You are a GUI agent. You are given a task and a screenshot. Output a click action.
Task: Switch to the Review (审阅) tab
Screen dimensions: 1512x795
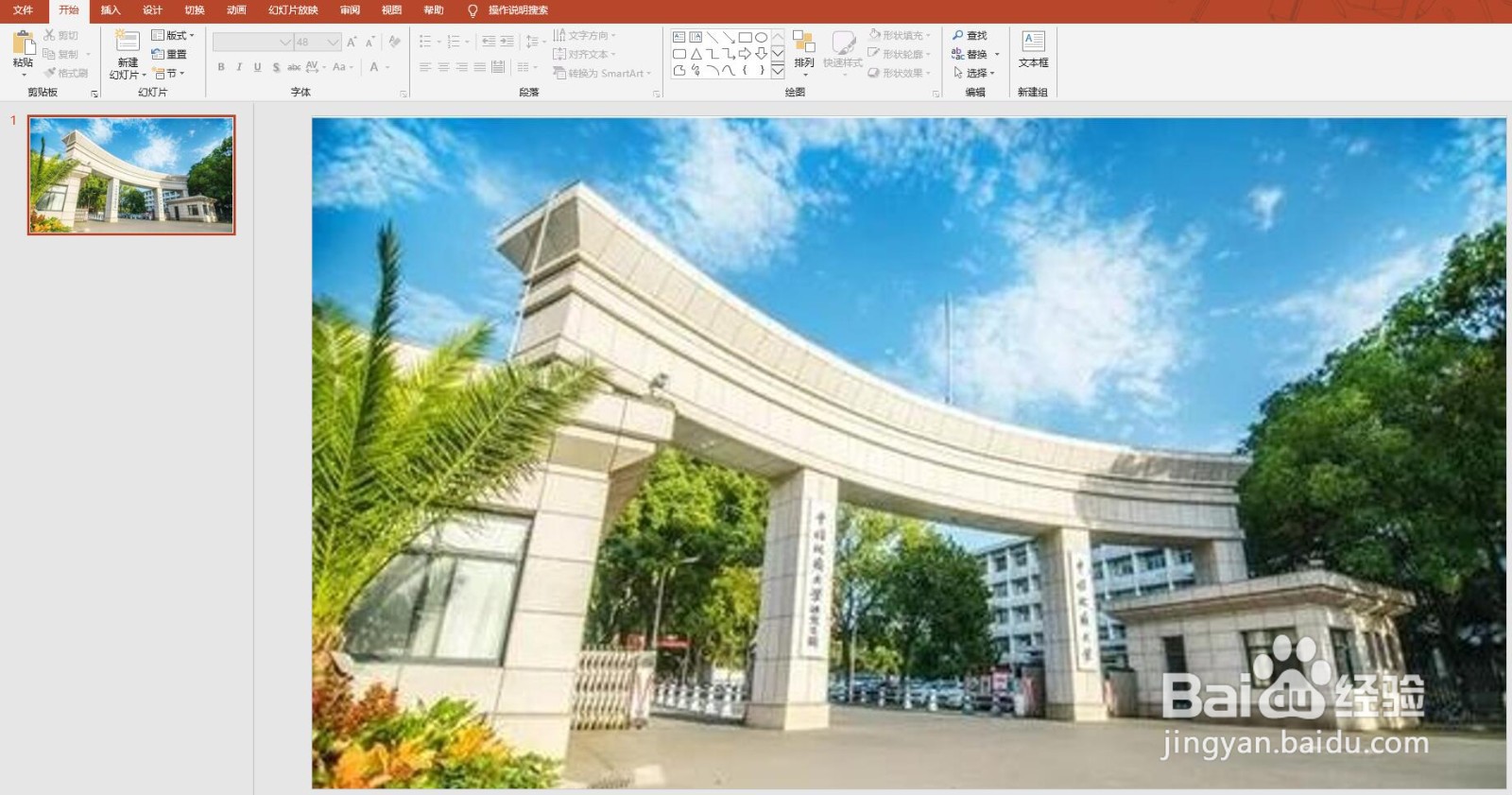pos(350,10)
